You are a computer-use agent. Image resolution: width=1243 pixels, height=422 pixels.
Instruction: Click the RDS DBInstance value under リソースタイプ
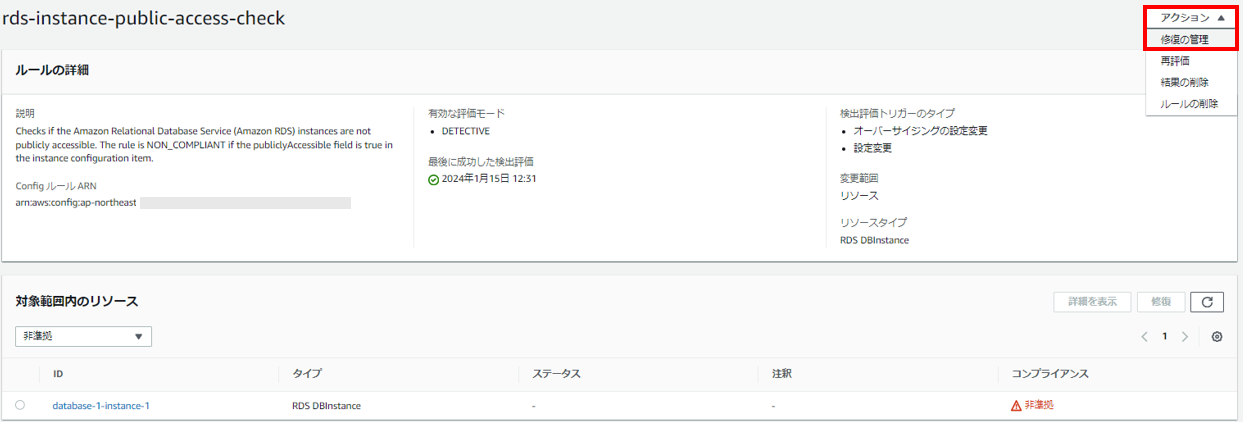pos(874,240)
